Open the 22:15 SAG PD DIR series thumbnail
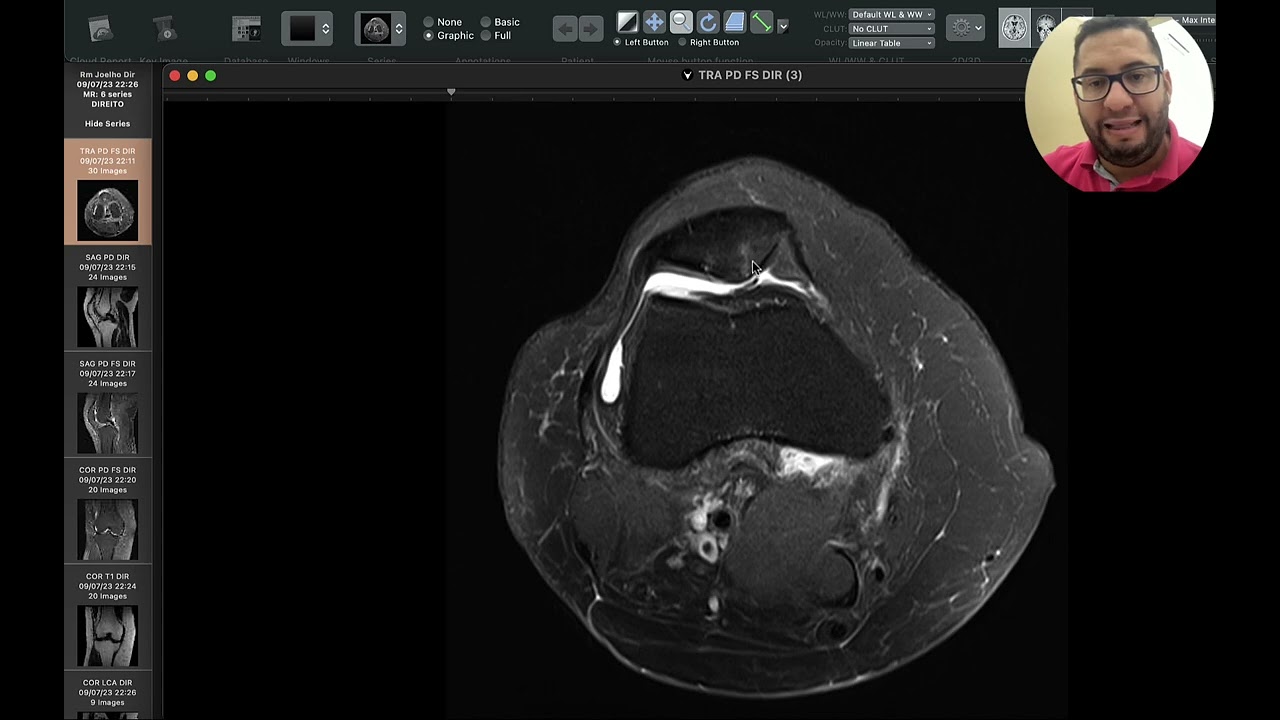 [x=108, y=299]
